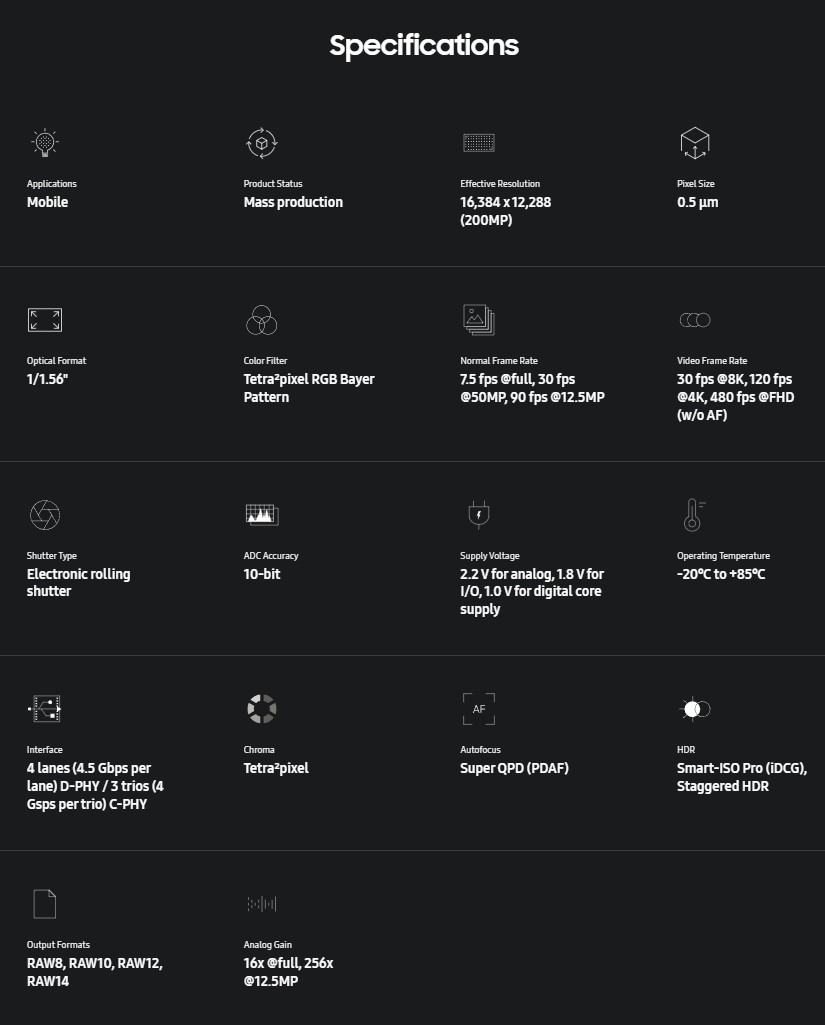Click the Effective Resolution grid icon
825x1025 pixels.
pyautogui.click(x=478, y=143)
